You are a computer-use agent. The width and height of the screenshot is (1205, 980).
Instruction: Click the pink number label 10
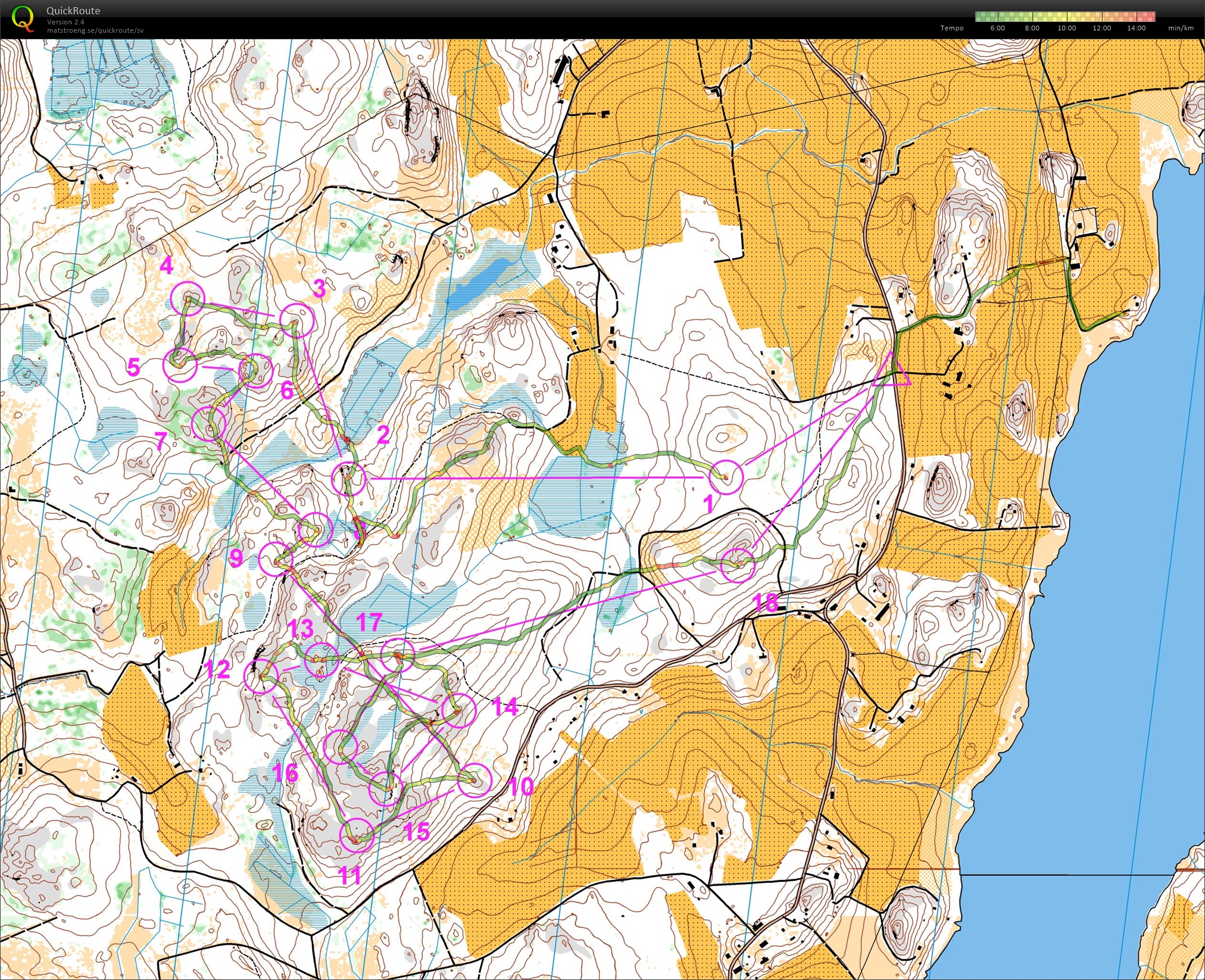522,787
